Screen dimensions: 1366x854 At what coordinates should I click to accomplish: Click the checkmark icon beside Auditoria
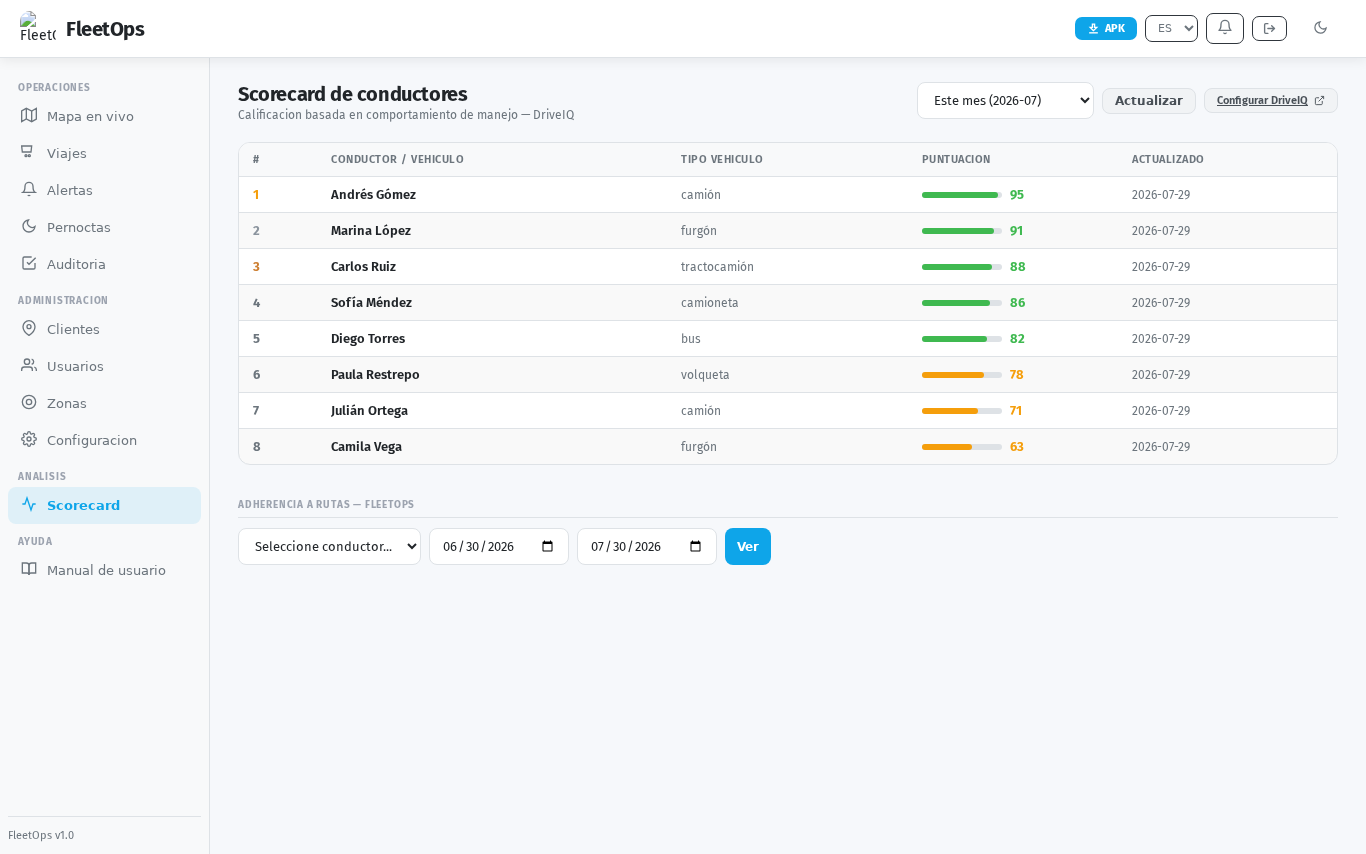click(29, 263)
